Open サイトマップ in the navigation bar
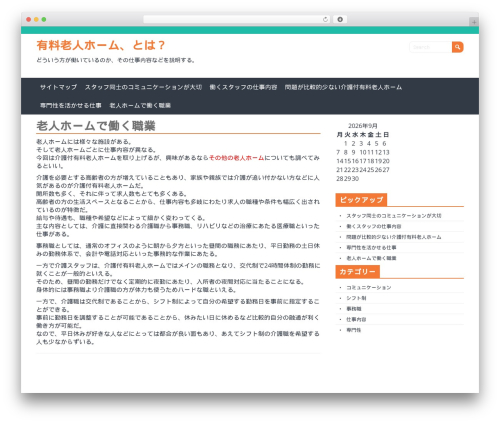500x423 pixels. tap(58, 87)
